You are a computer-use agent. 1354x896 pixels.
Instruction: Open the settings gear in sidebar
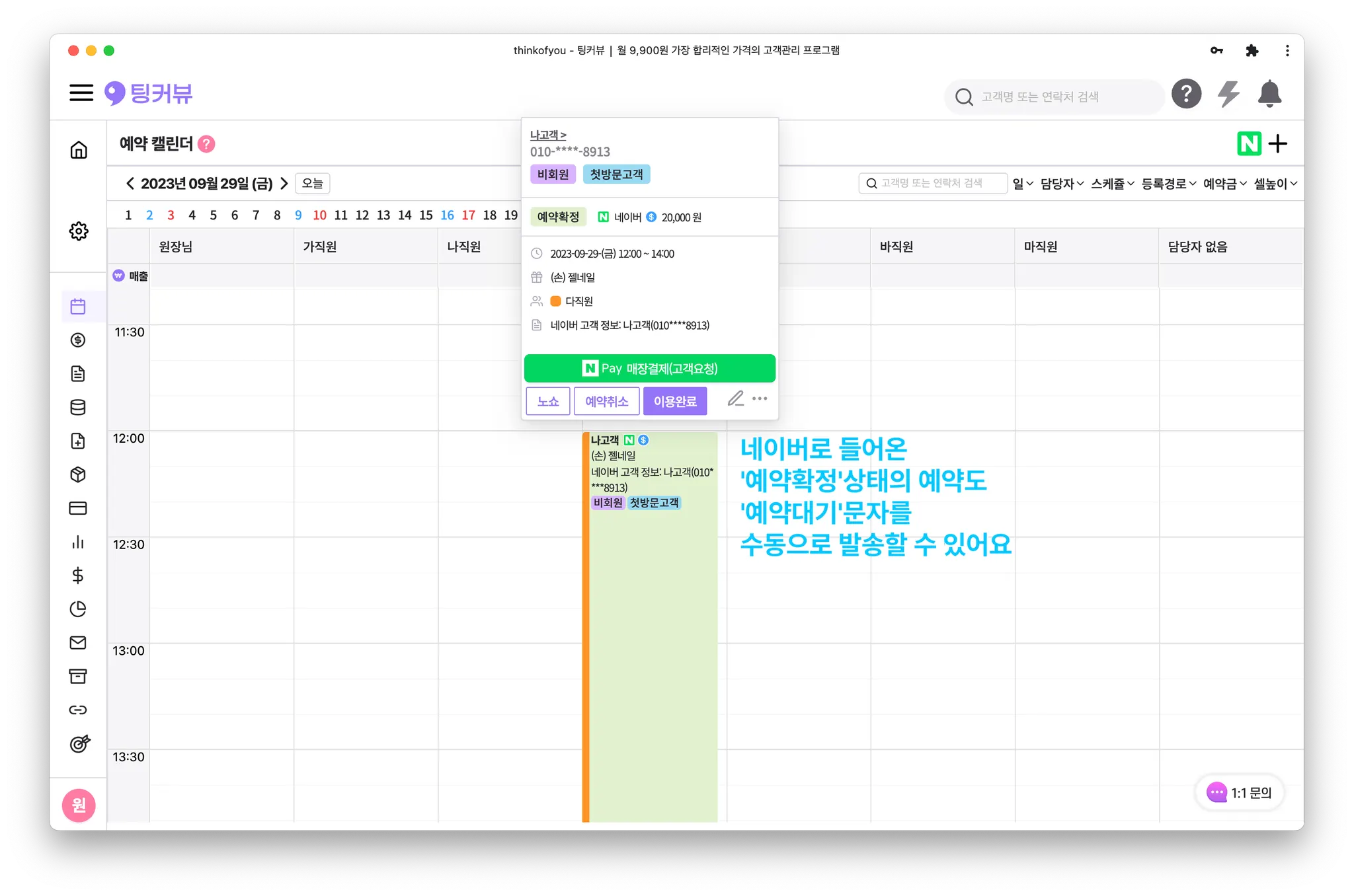click(78, 231)
